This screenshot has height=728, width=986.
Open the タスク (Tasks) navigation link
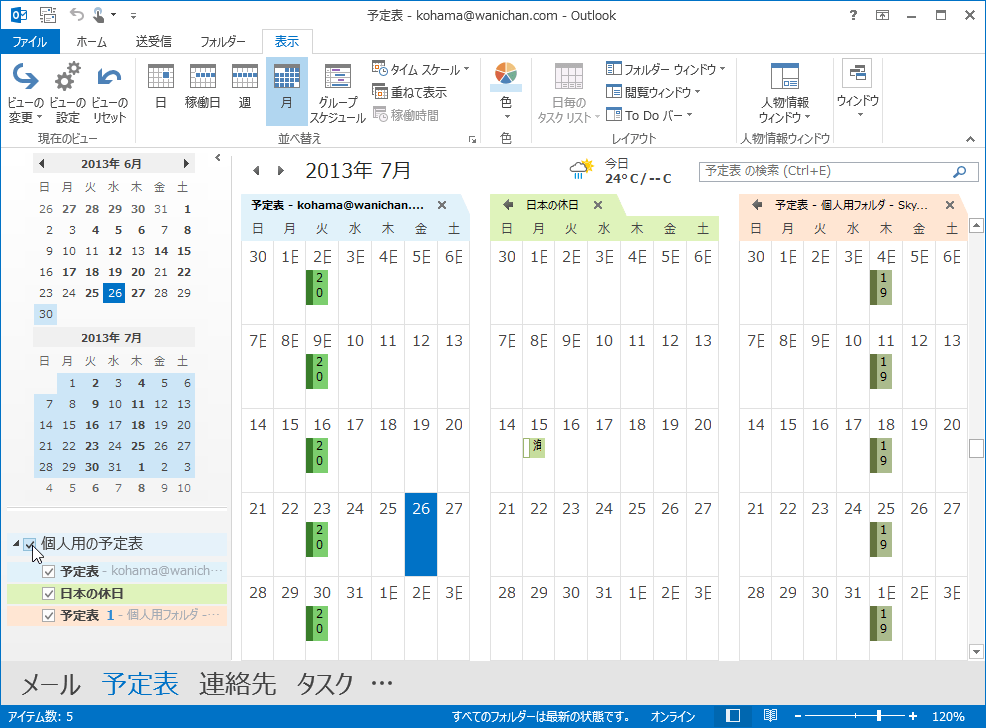324,684
